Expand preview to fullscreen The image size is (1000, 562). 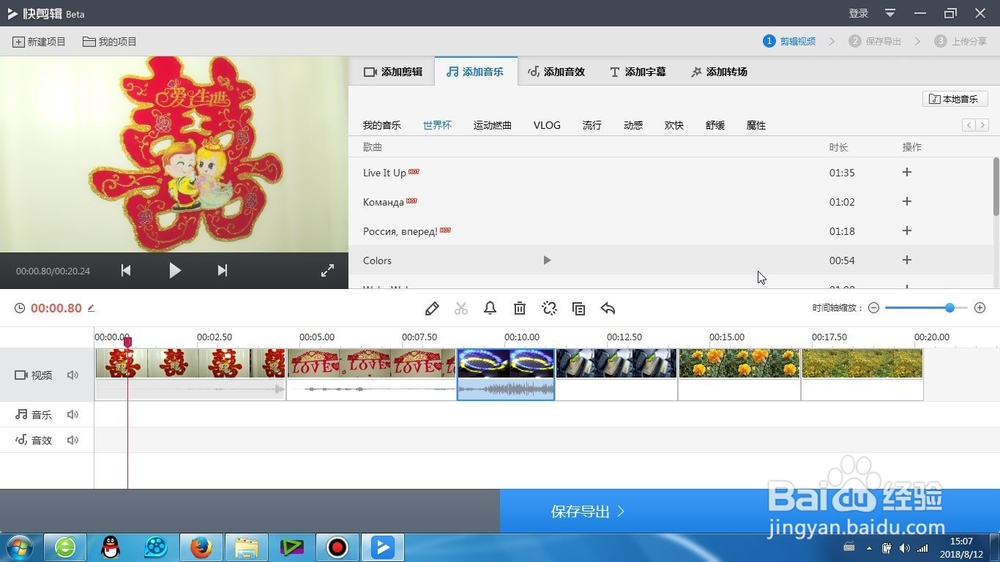click(327, 270)
